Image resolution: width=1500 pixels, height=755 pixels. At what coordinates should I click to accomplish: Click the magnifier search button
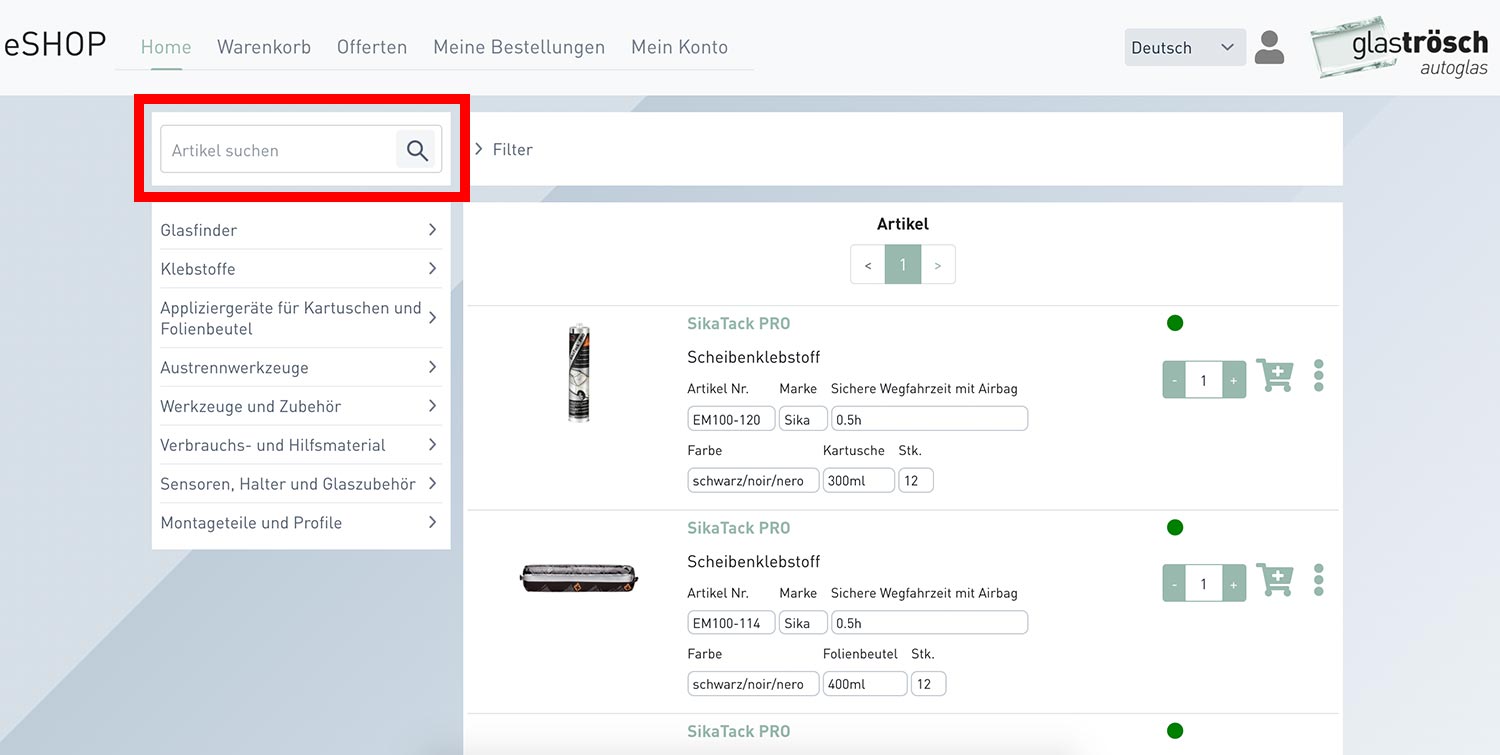(417, 150)
